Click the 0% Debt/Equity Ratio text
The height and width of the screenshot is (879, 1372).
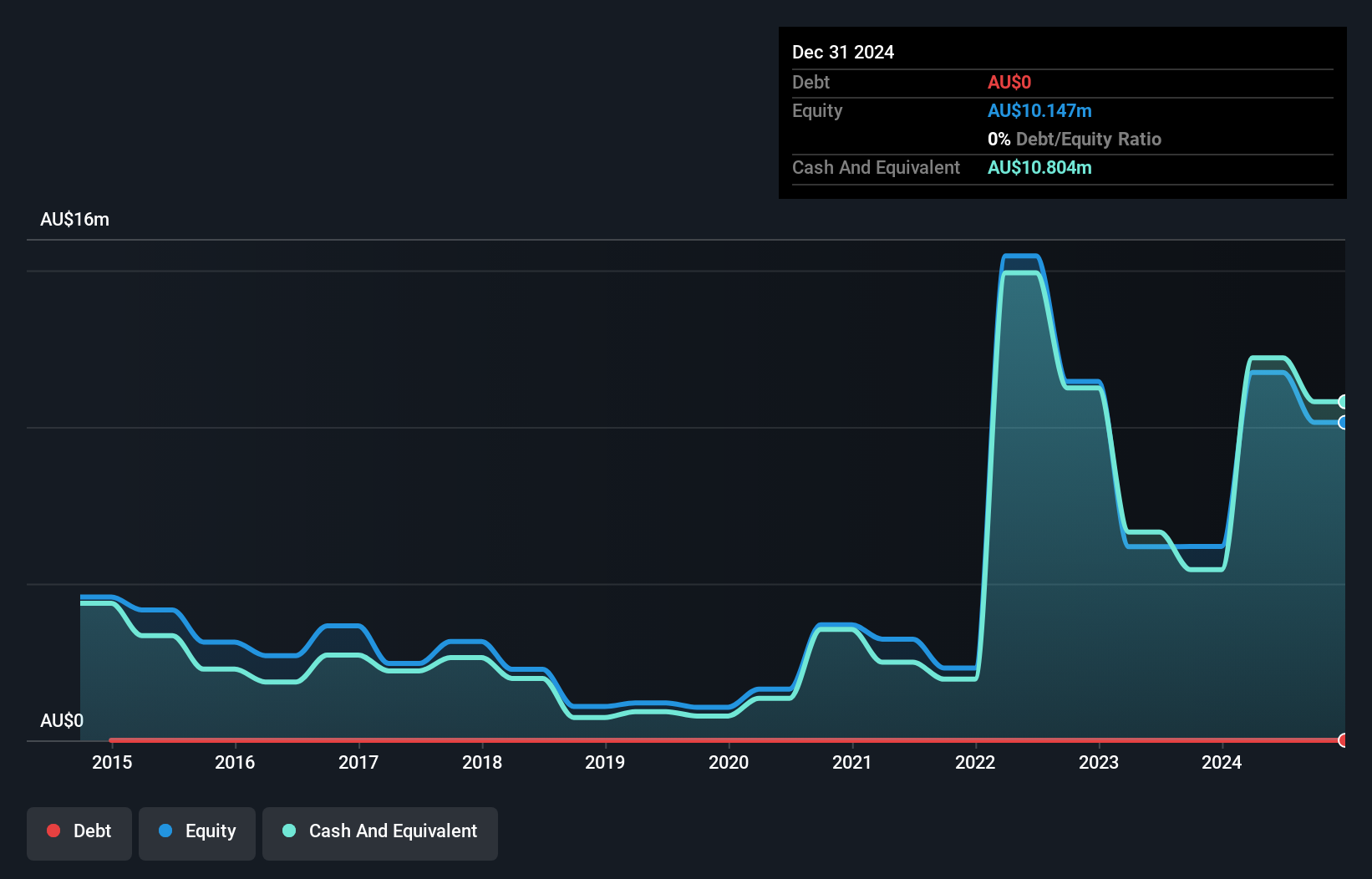tap(1075, 140)
